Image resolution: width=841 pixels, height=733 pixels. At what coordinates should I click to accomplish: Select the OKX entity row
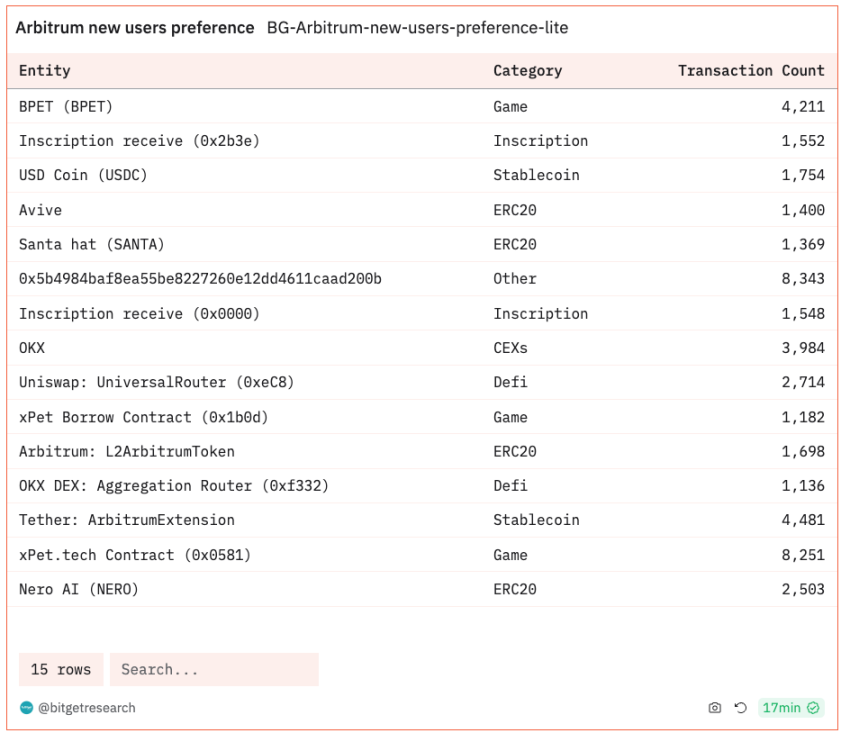coord(32,348)
